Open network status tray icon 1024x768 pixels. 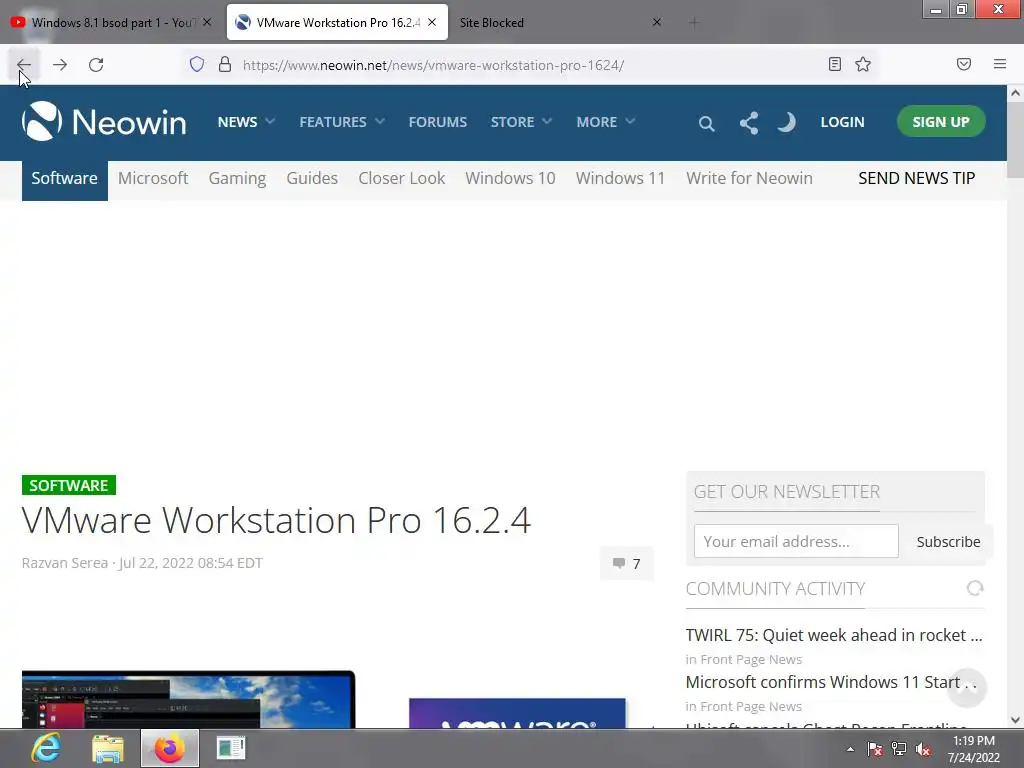[899, 749]
